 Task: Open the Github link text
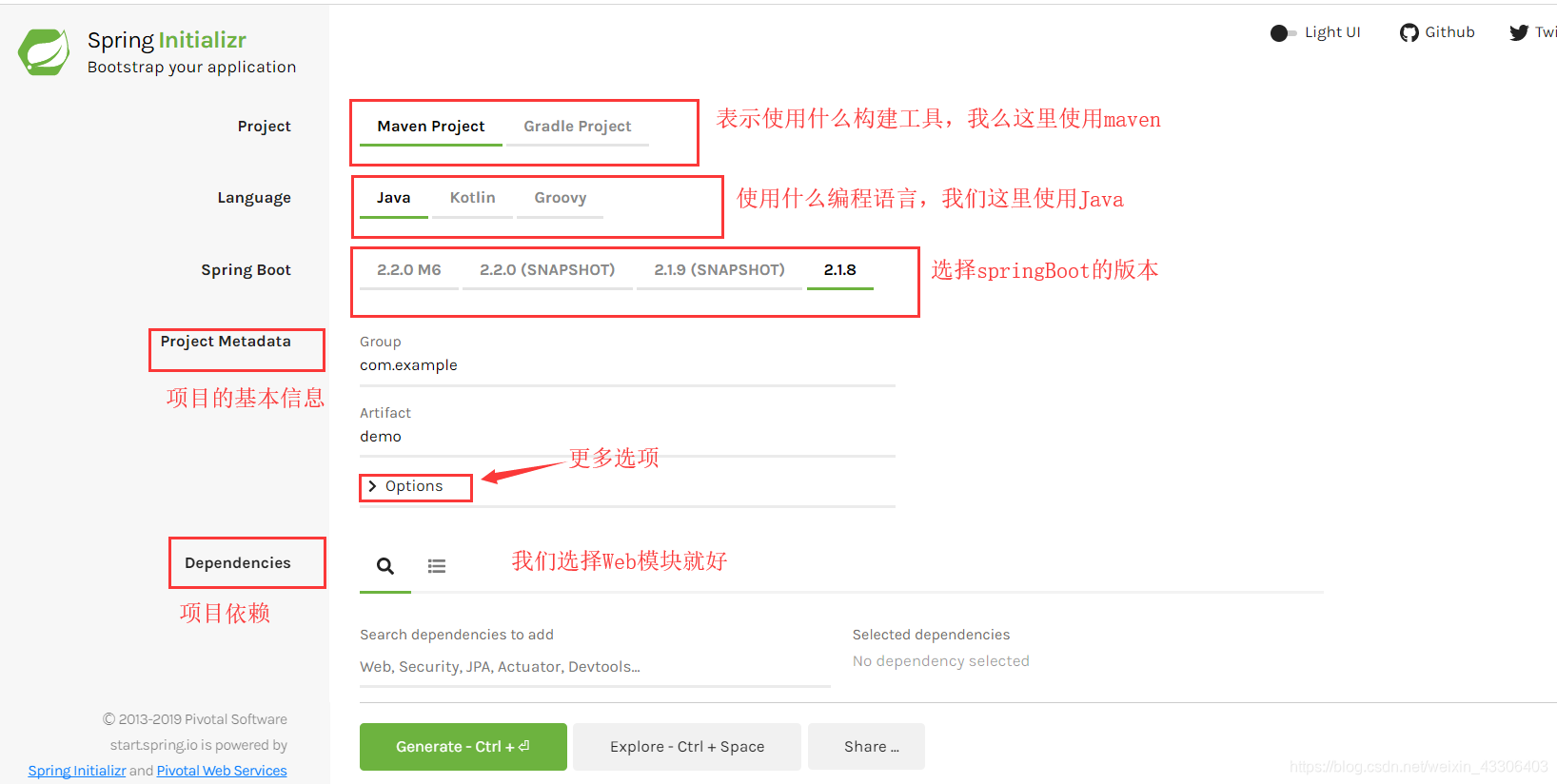(x=1449, y=32)
